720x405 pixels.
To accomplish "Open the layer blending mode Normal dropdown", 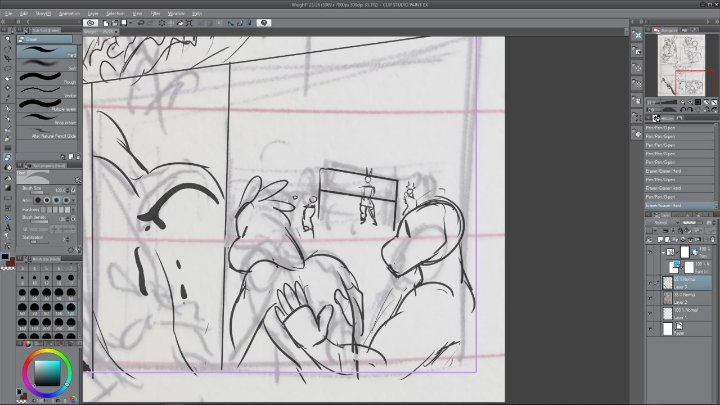I will tap(664, 223).
